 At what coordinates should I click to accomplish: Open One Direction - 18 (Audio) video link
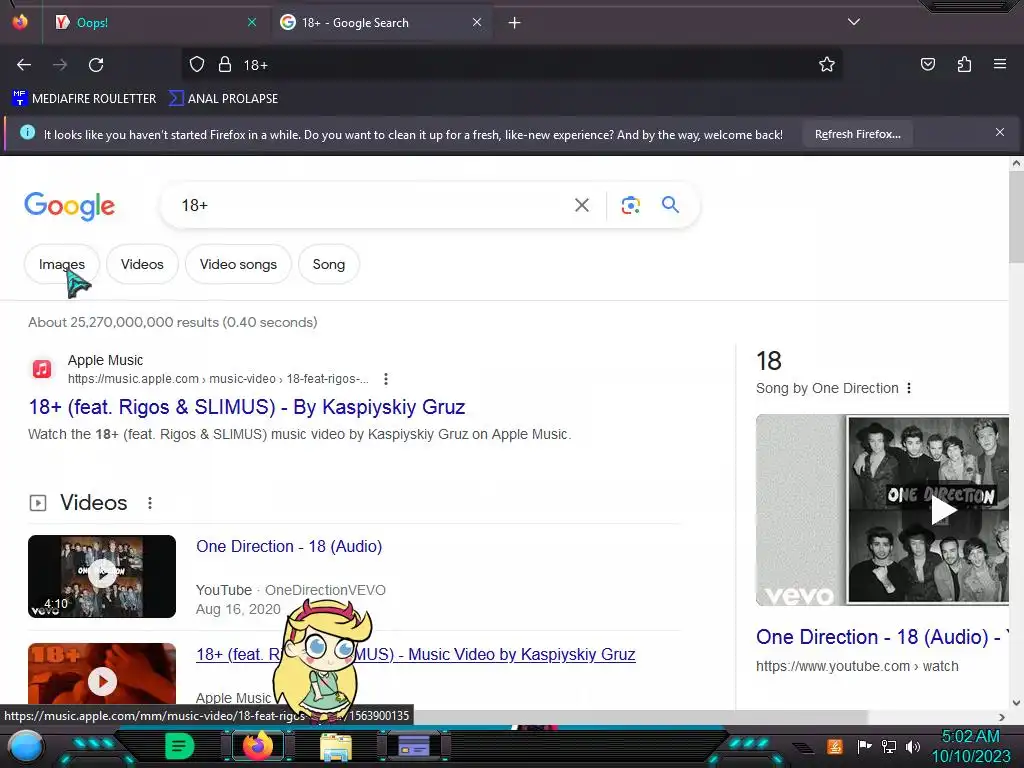pyautogui.click(x=289, y=547)
